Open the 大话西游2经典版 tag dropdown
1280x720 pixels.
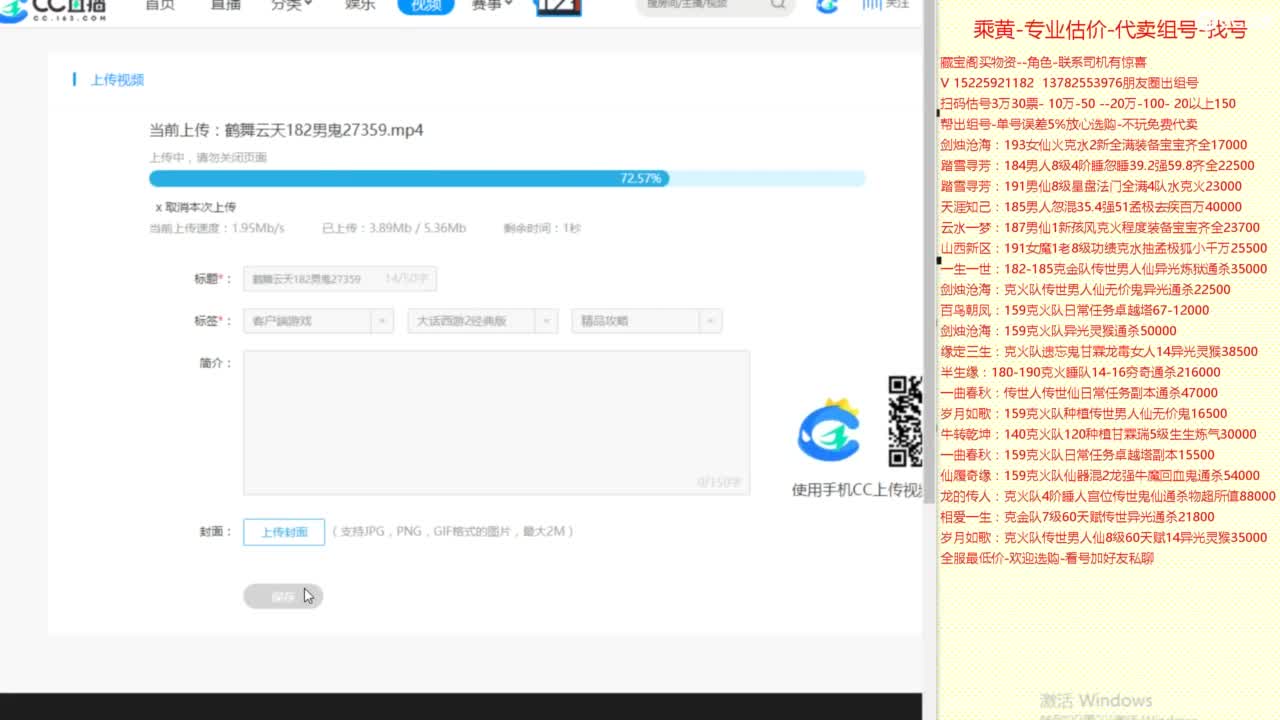(482, 321)
